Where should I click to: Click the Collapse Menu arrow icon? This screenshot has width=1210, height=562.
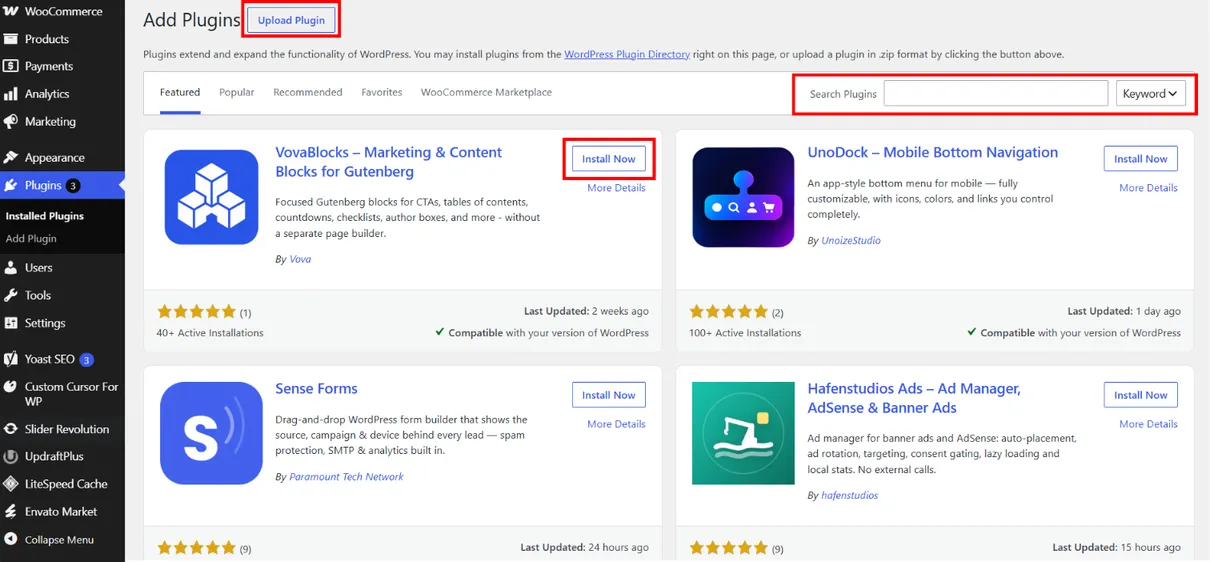[x=10, y=539]
